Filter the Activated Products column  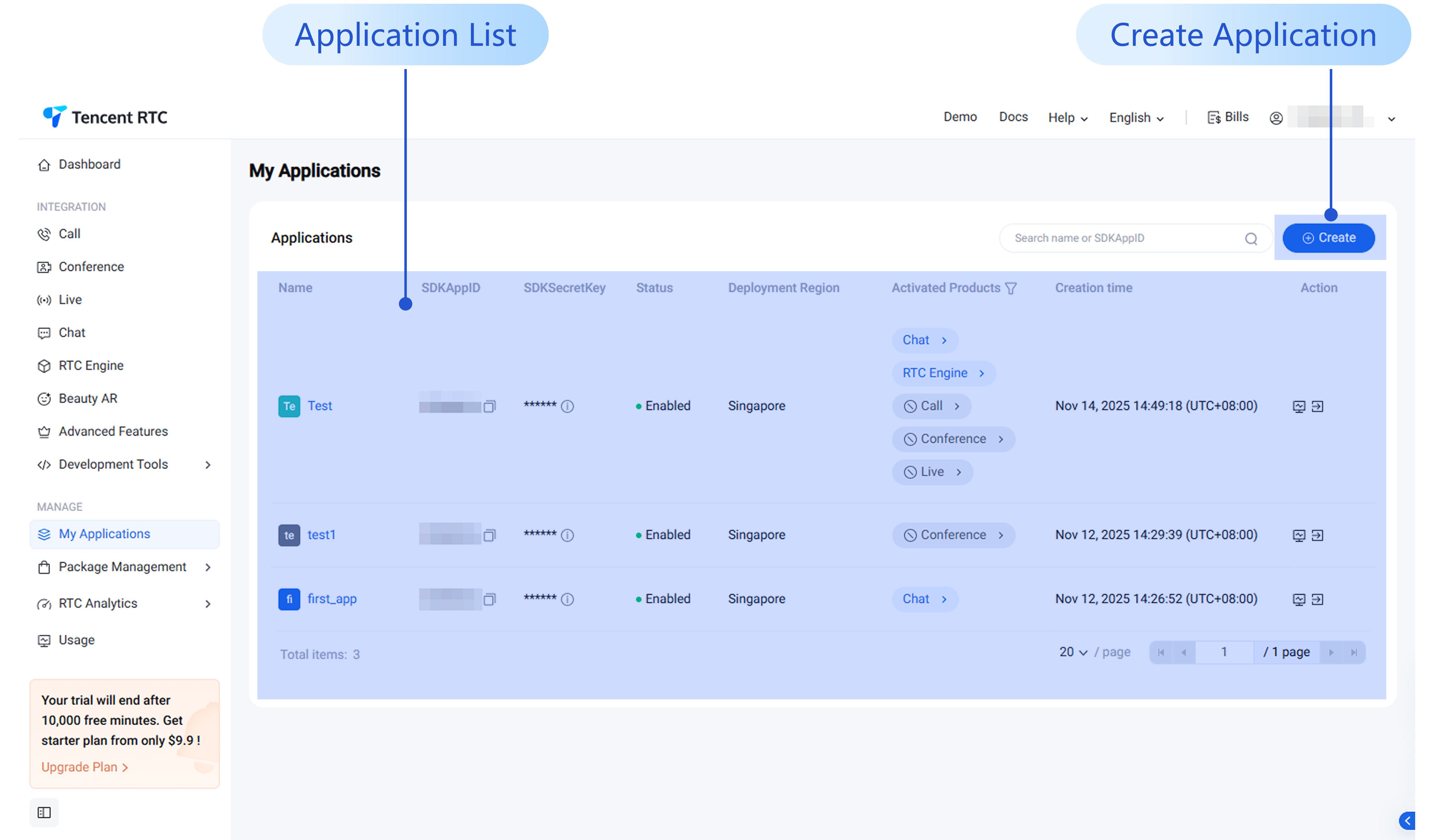click(1011, 288)
